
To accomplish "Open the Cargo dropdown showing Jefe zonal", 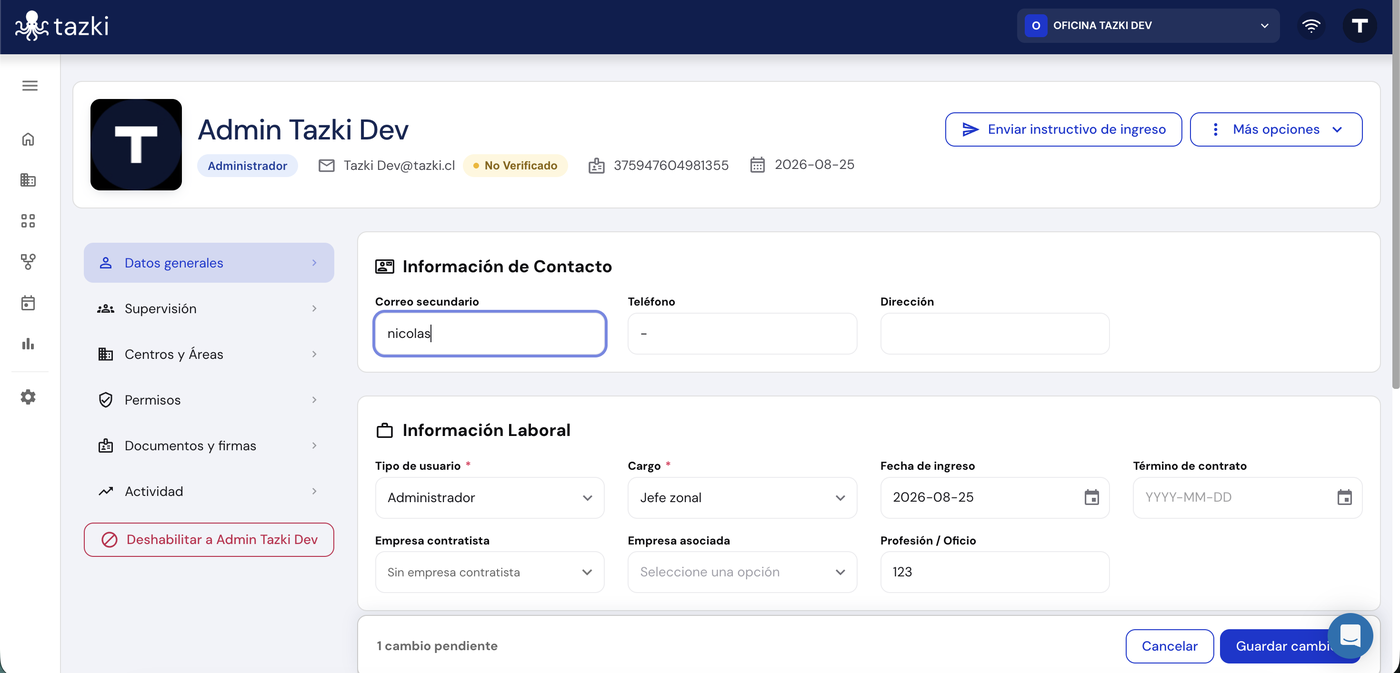I will click(742, 498).
